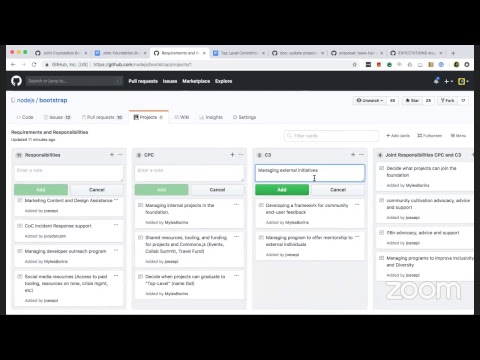Open options for Marketing Content and Design Assistance card

[x=116, y=200]
